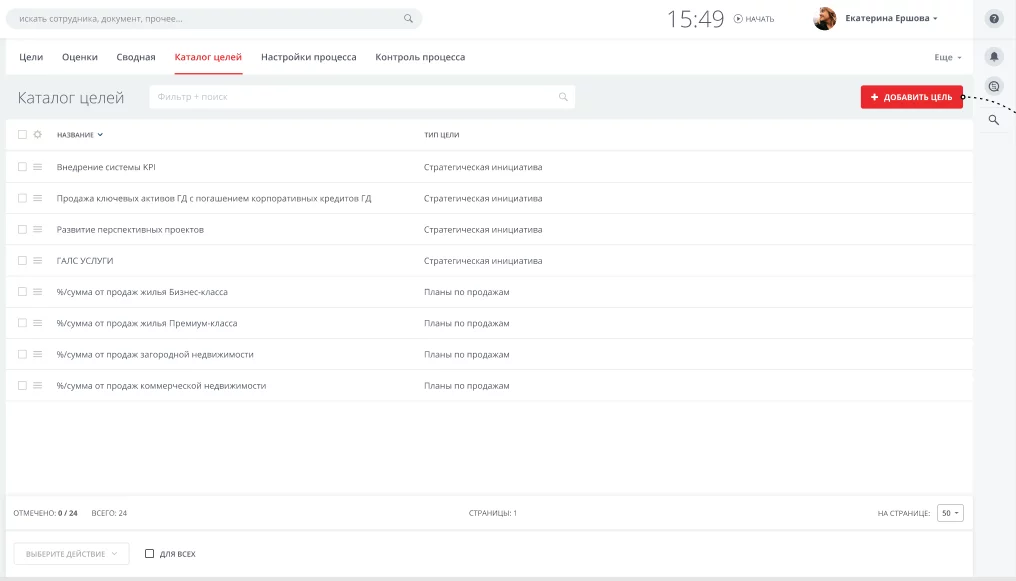Click the Фильтр + поиск input field
This screenshot has width=1016, height=581.
[355, 97]
